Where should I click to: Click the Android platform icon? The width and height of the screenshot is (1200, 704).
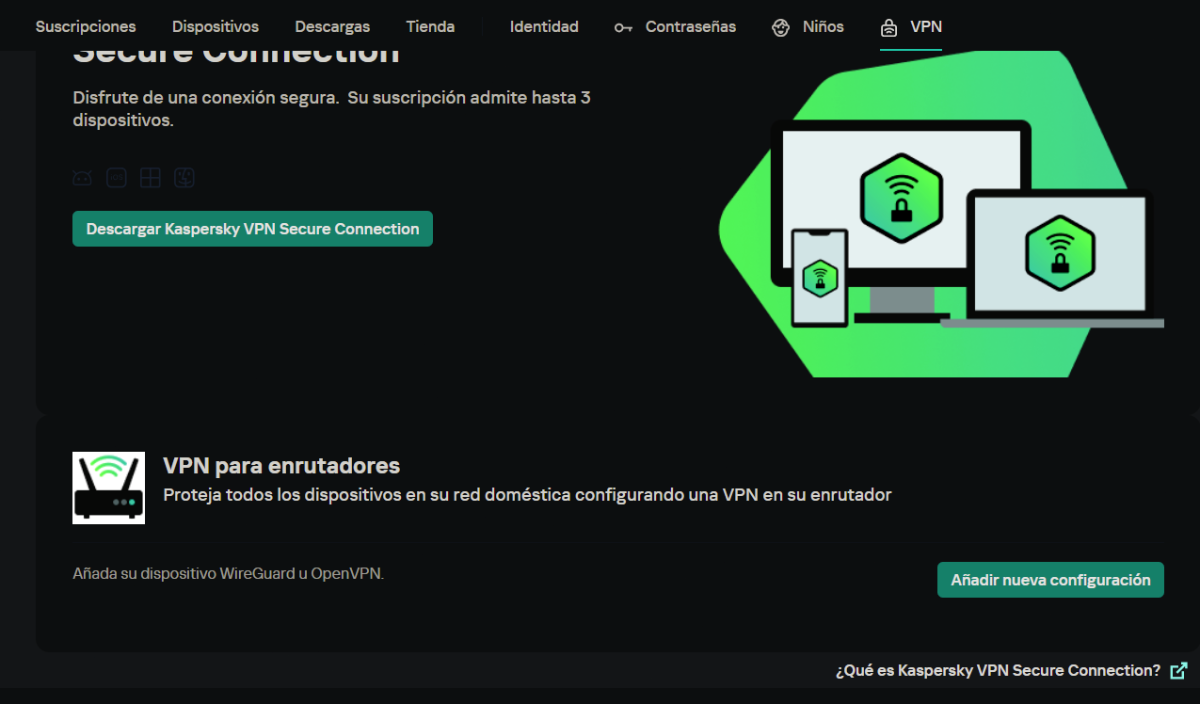click(x=82, y=178)
